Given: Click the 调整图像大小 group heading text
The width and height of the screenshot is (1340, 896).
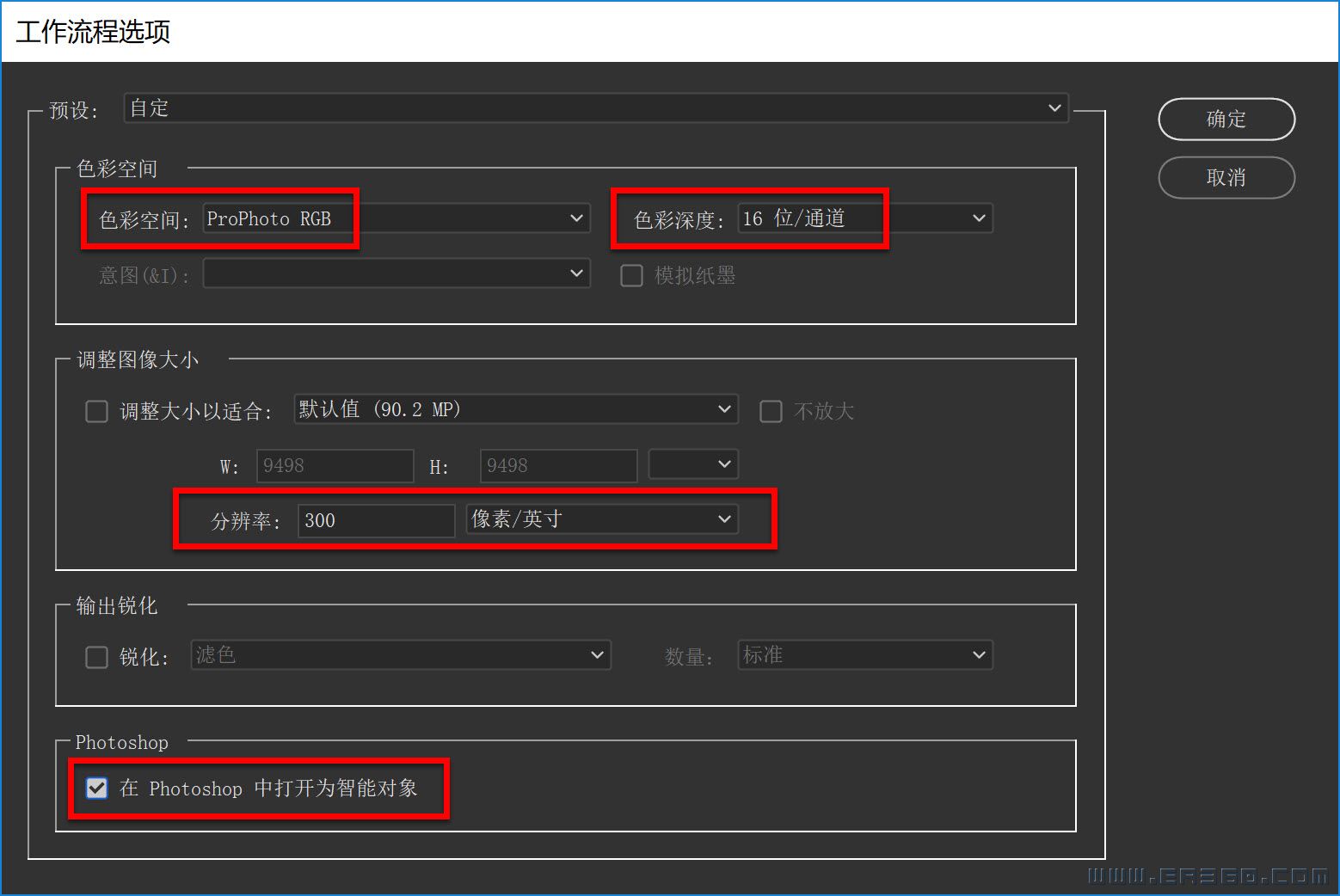Looking at the screenshot, I should tap(138, 359).
